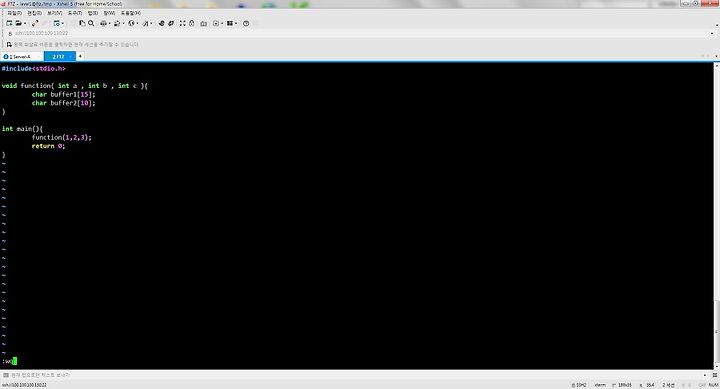Open the 창(W) Window menu
Image resolution: width=720 pixels, height=389 pixels.
pyautogui.click(x=109, y=13)
